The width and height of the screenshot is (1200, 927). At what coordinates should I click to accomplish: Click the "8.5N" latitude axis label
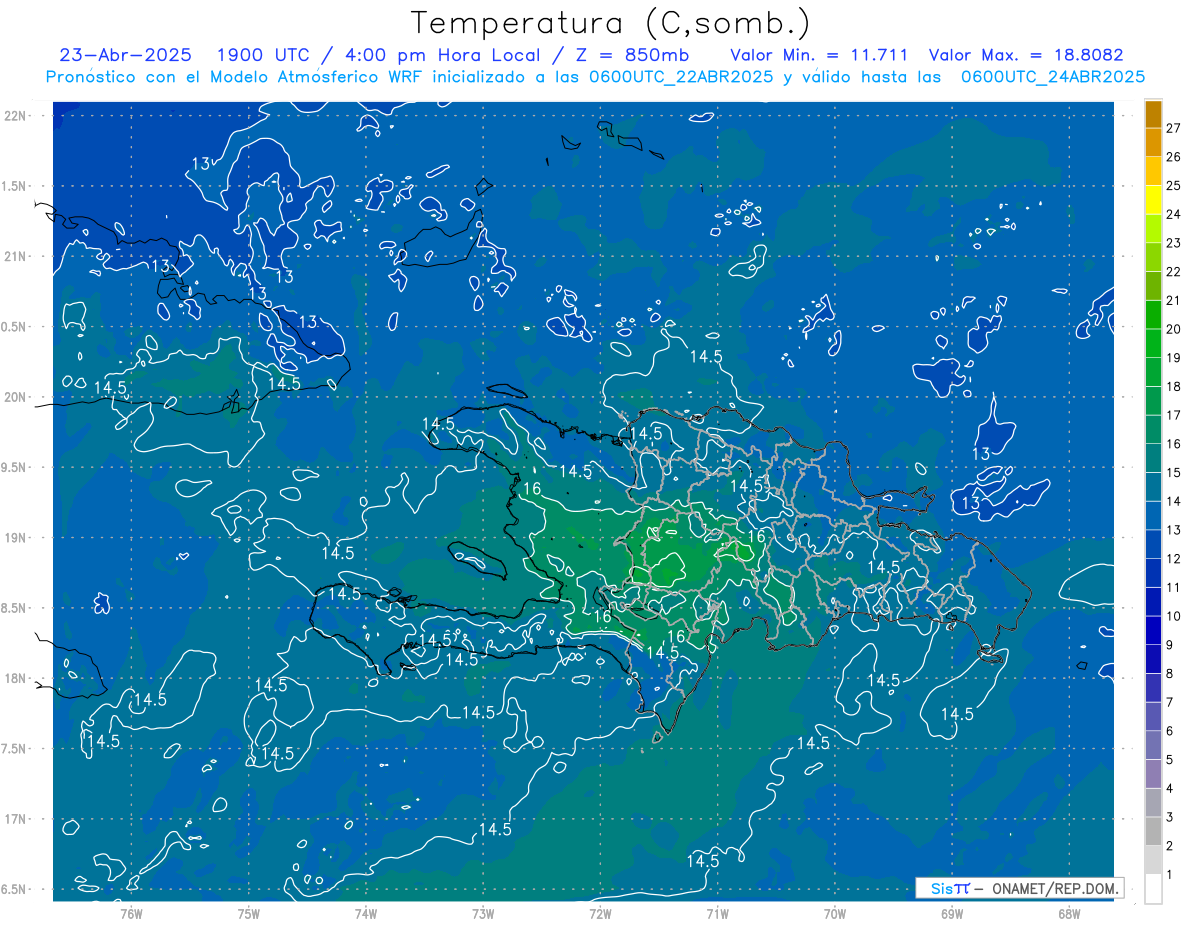click(x=14, y=608)
